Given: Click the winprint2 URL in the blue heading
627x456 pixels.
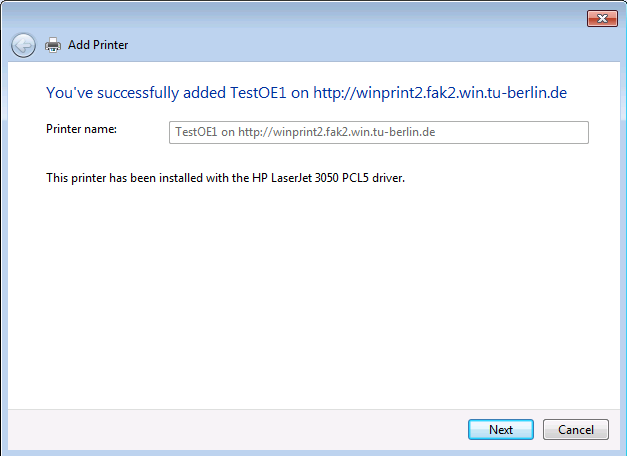Looking at the screenshot, I should [x=441, y=93].
